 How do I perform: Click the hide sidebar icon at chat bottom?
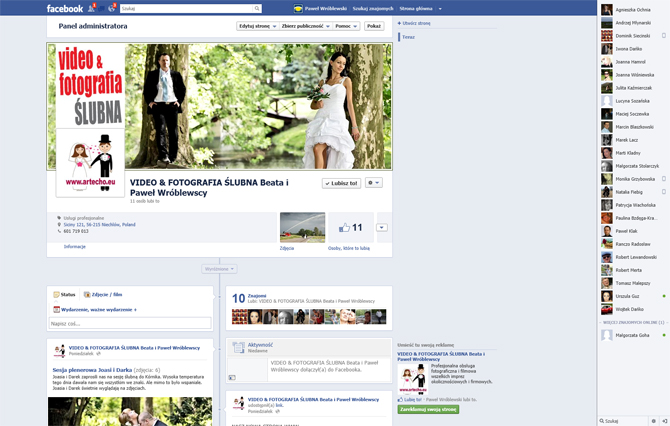coord(664,421)
